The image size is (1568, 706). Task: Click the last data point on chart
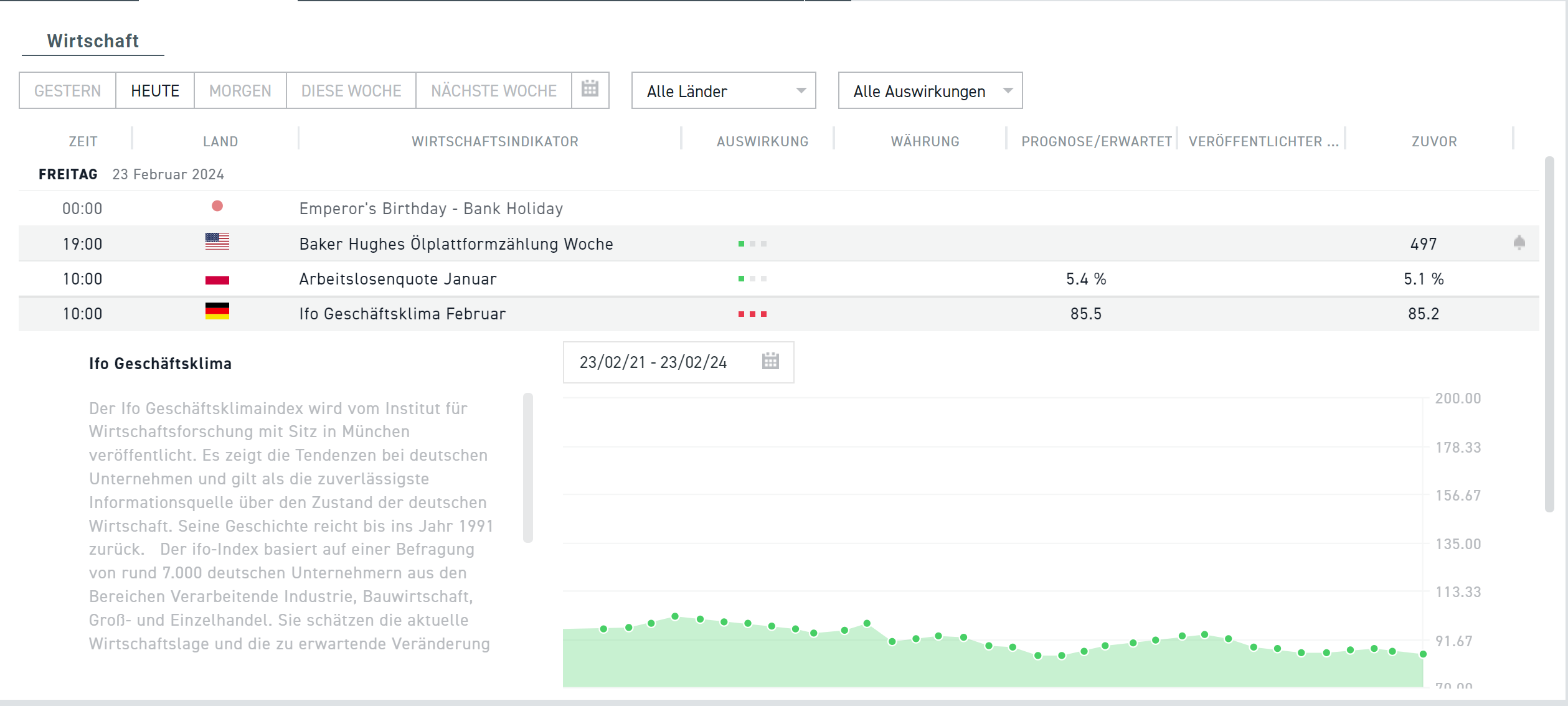[1423, 654]
